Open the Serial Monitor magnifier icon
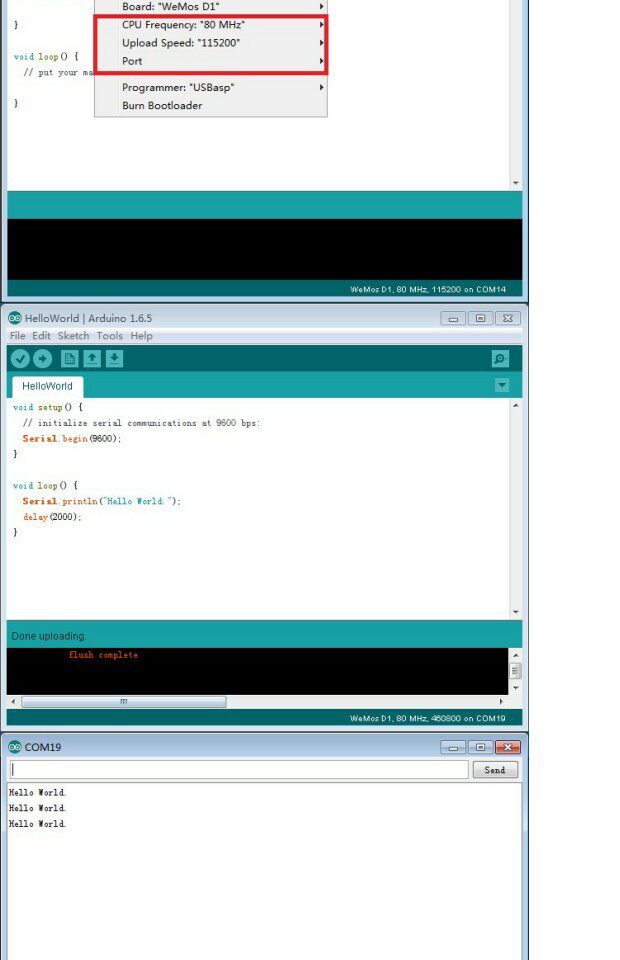Image resolution: width=620 pixels, height=960 pixels. [500, 359]
